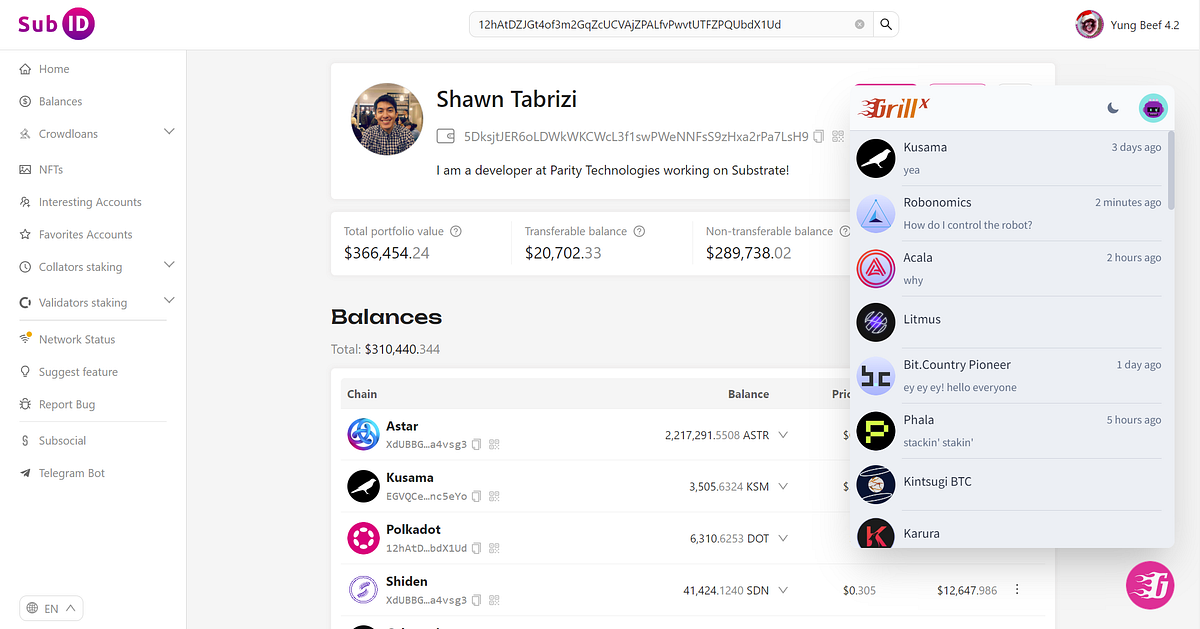1200x629 pixels.
Task: Click the search magnifier button
Action: click(x=886, y=24)
